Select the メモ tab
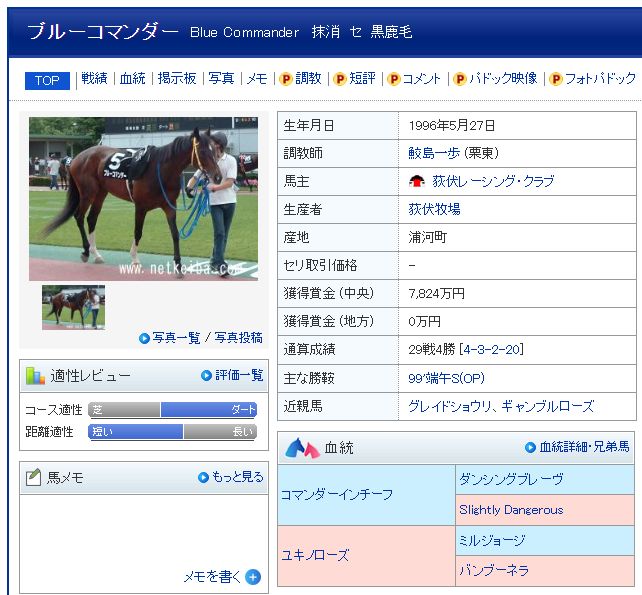The height and width of the screenshot is (595, 642). coord(257,79)
